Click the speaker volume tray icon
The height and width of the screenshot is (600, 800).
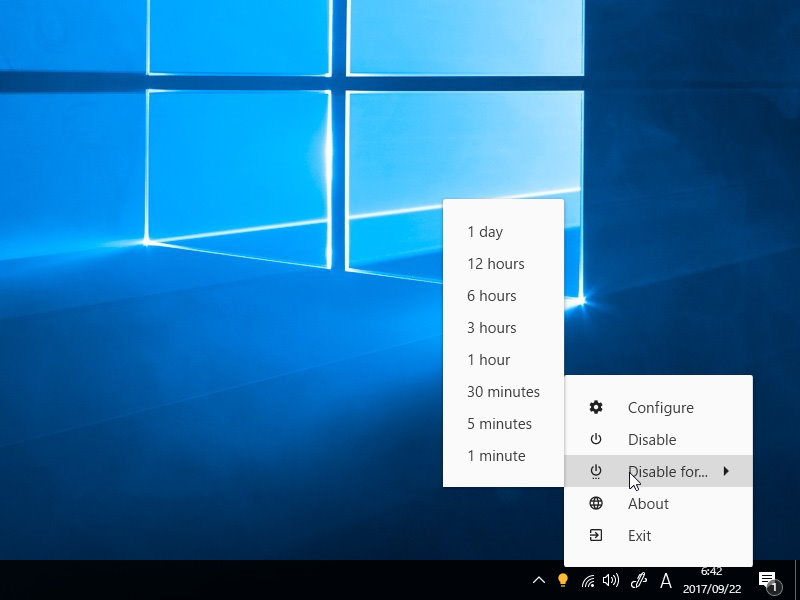point(611,580)
